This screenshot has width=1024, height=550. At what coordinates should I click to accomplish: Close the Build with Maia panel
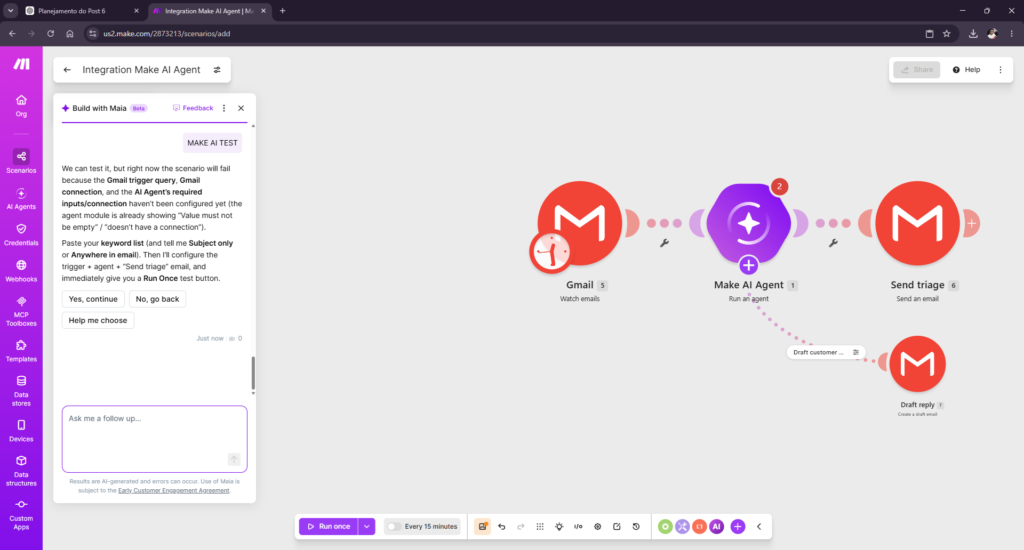click(241, 108)
